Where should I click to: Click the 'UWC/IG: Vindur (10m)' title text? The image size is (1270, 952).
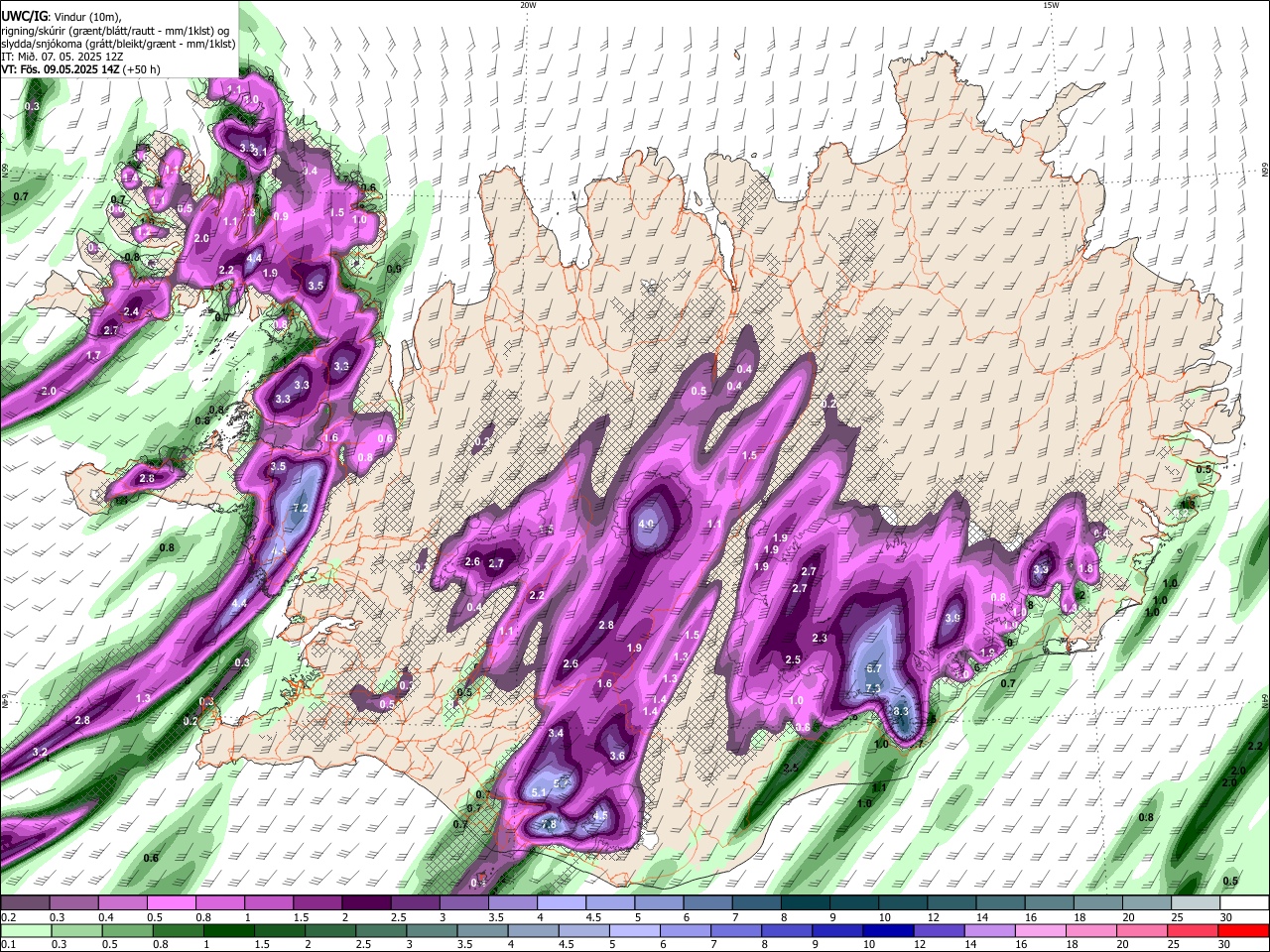click(63, 16)
